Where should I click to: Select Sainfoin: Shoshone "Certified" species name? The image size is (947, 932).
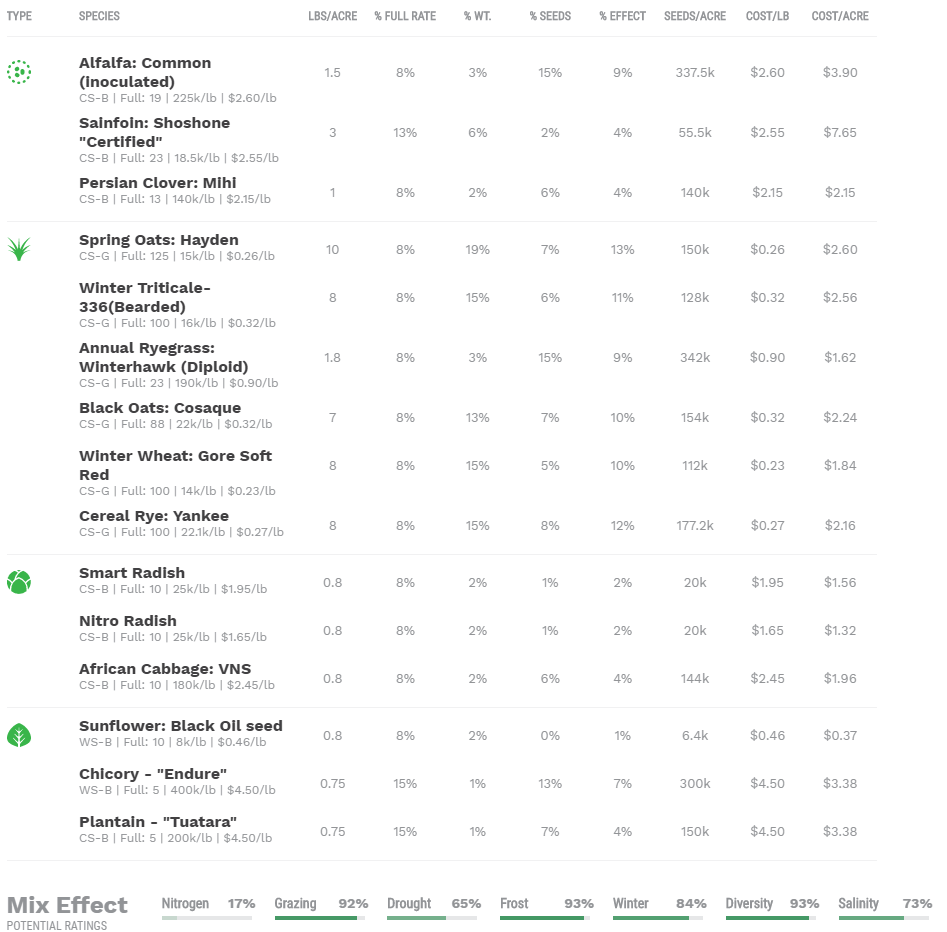coord(154,132)
